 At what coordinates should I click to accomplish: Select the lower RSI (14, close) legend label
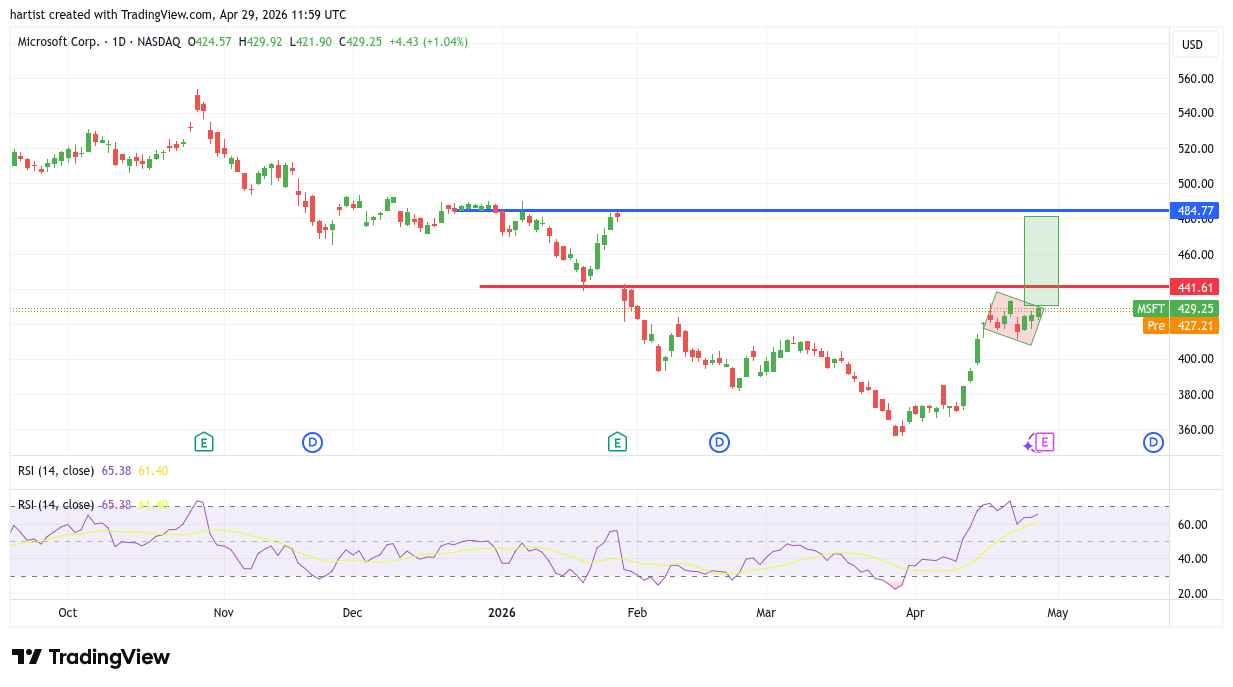click(x=56, y=505)
